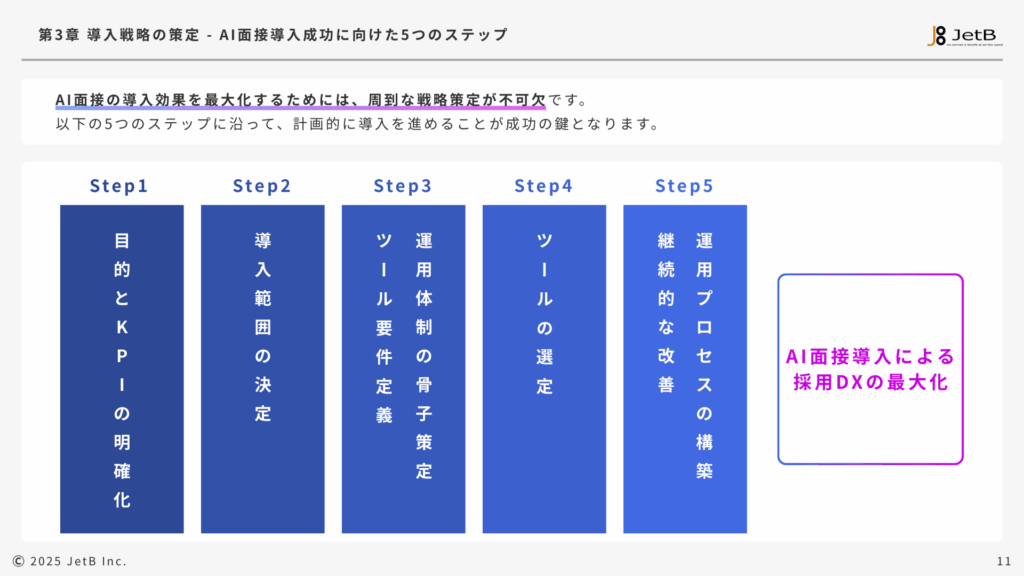Click the AI面接導入による採用DXの最大化 outlined box
This screenshot has height=576, width=1024.
(x=870, y=369)
